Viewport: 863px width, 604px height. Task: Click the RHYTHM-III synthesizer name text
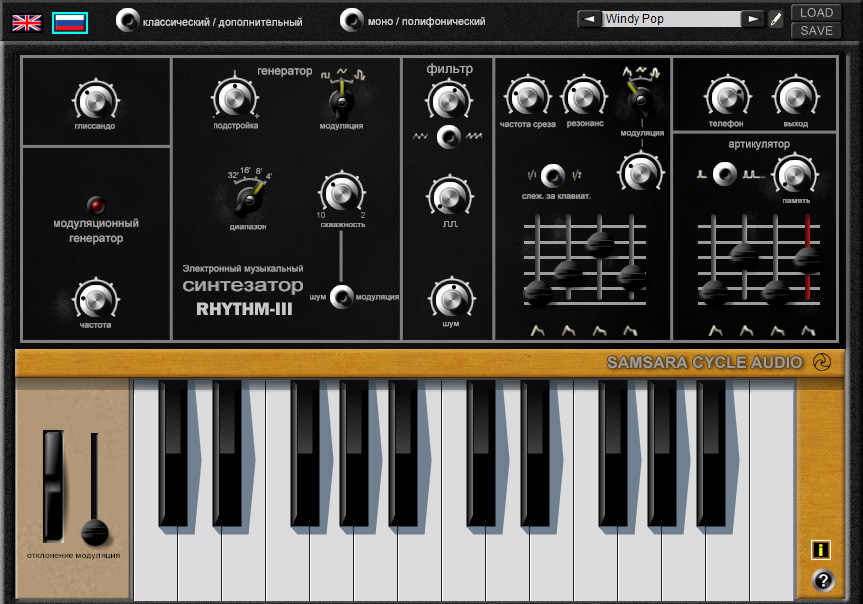click(244, 309)
